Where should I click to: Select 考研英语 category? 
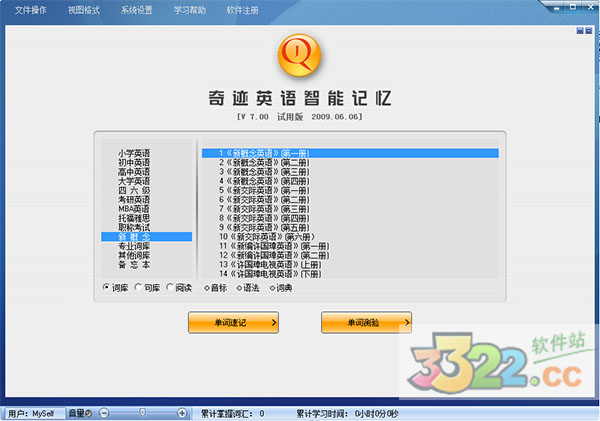[x=134, y=199]
